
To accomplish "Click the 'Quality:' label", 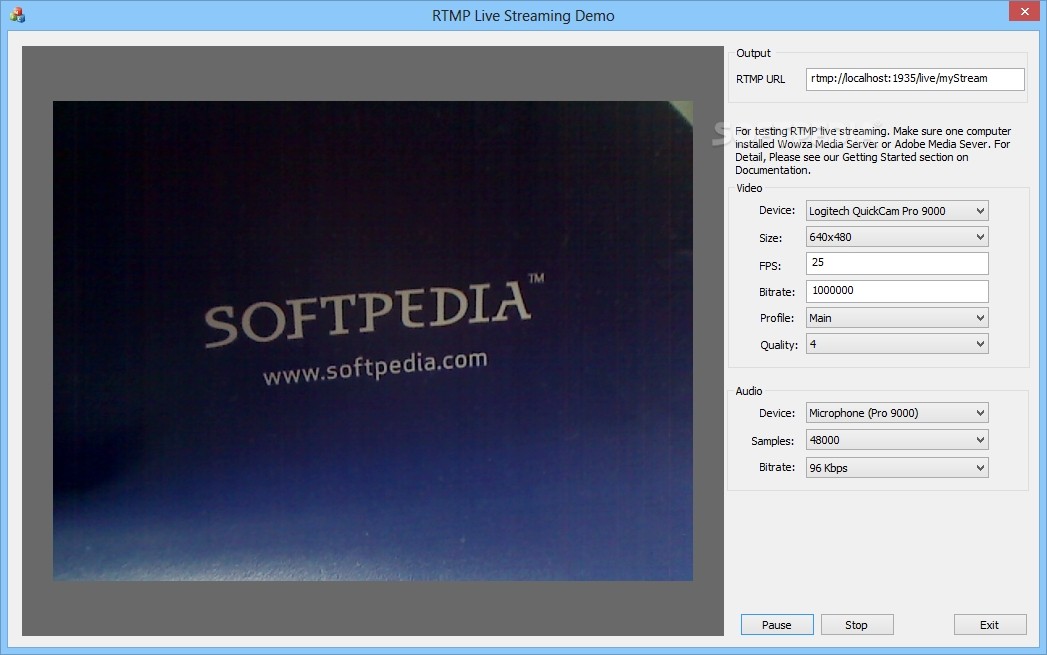I will point(779,345).
